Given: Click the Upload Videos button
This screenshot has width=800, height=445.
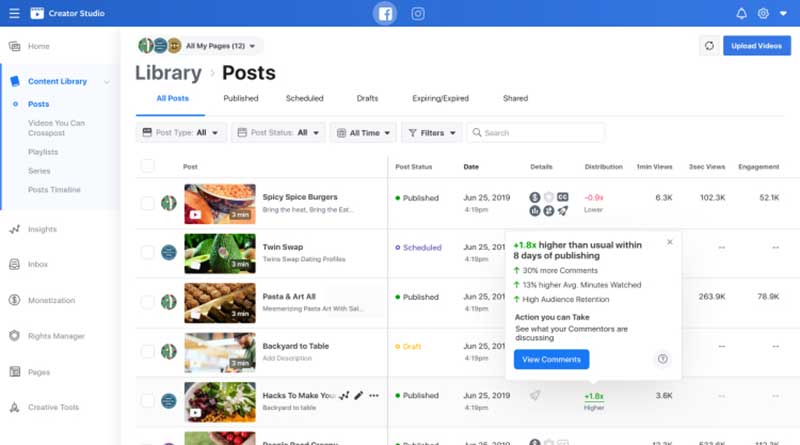Looking at the screenshot, I should point(756,46).
